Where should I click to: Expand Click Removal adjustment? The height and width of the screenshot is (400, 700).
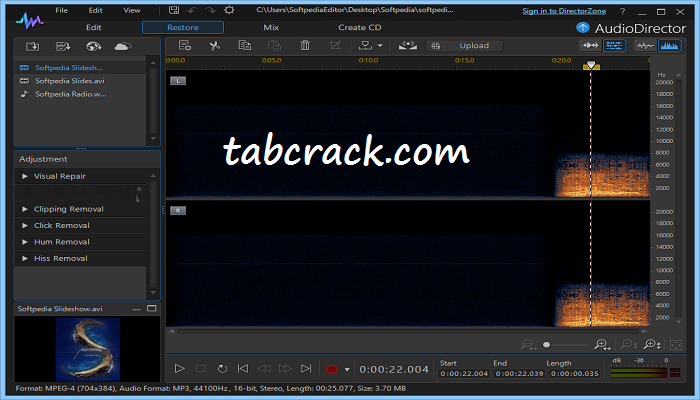pyautogui.click(x=25, y=225)
